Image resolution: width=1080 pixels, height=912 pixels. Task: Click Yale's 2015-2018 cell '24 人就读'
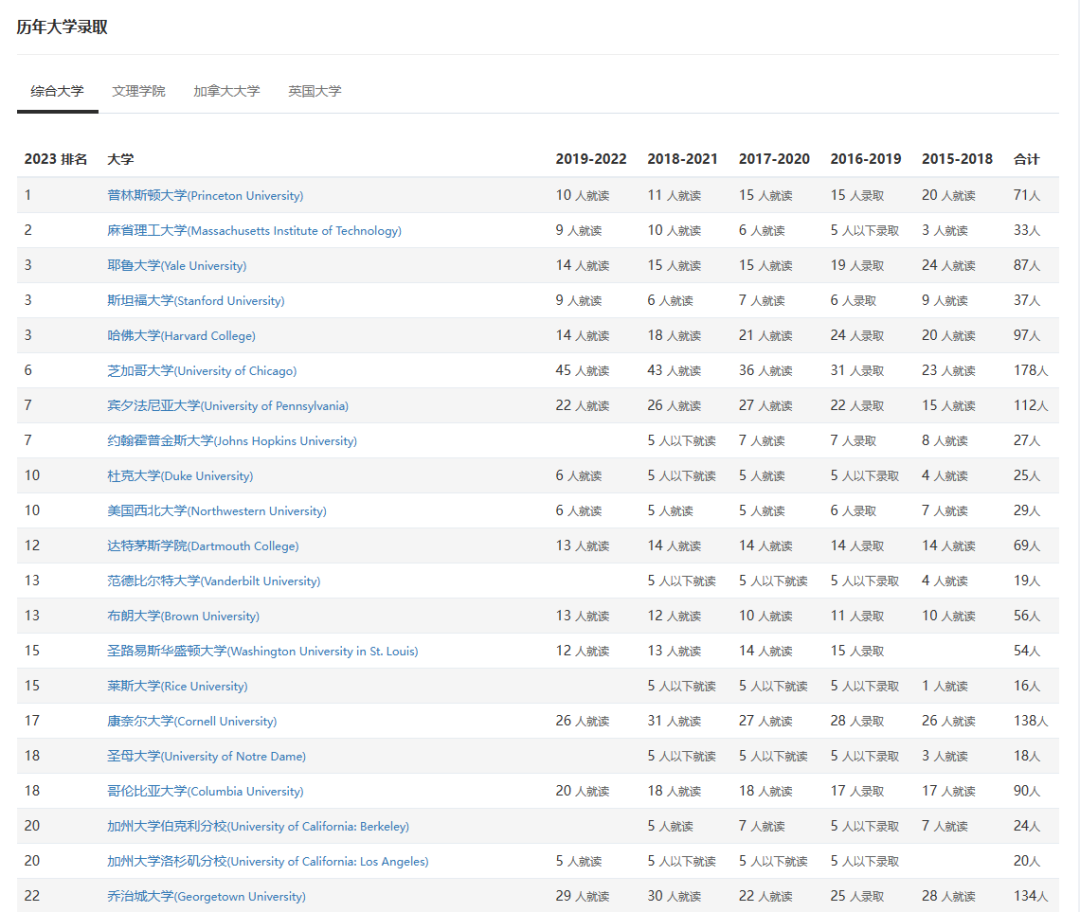(949, 266)
